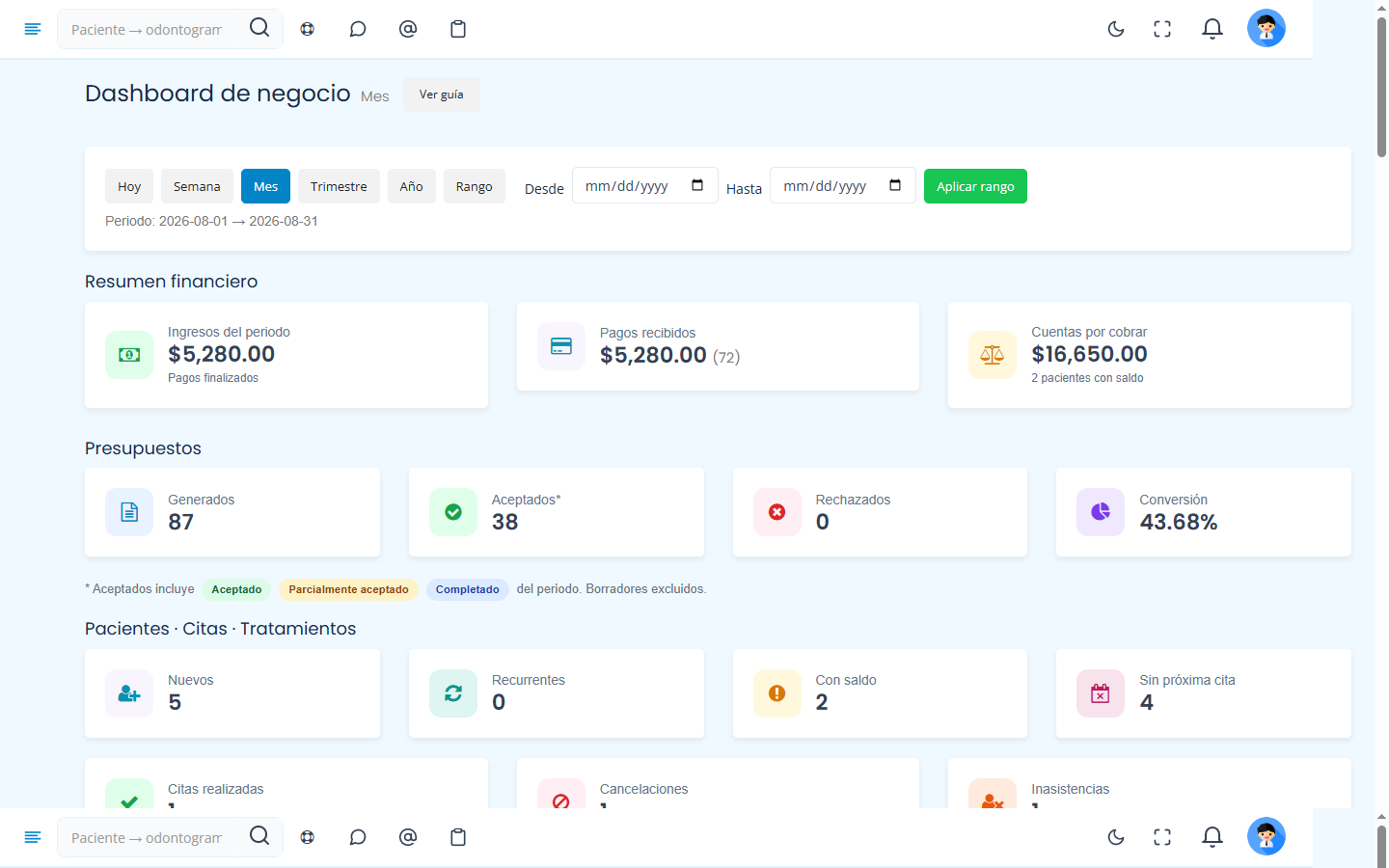
Task: Click the exclamation icon on Con saldo card
Action: tap(777, 693)
